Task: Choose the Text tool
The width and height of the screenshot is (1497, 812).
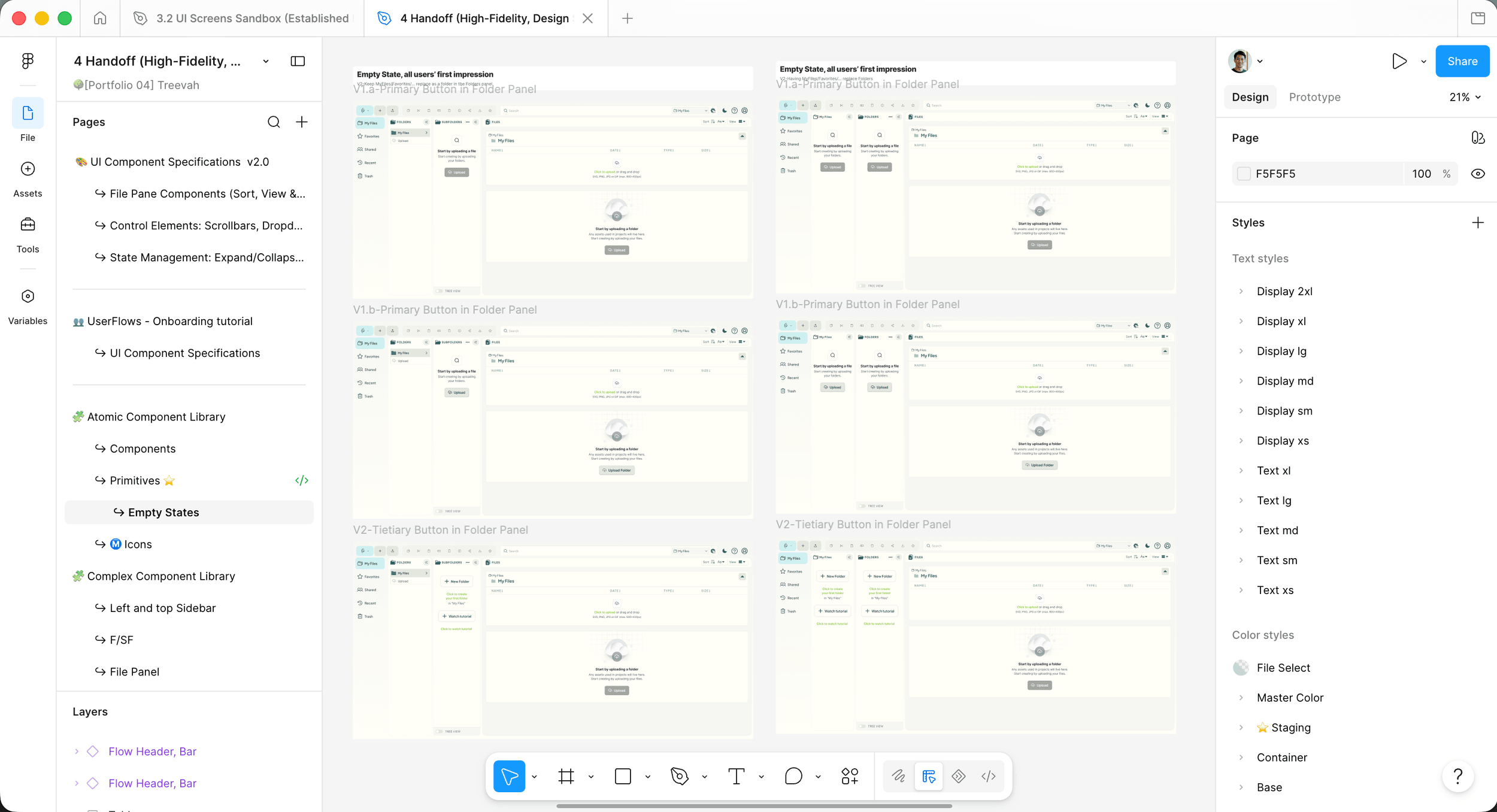Action: tap(736, 776)
